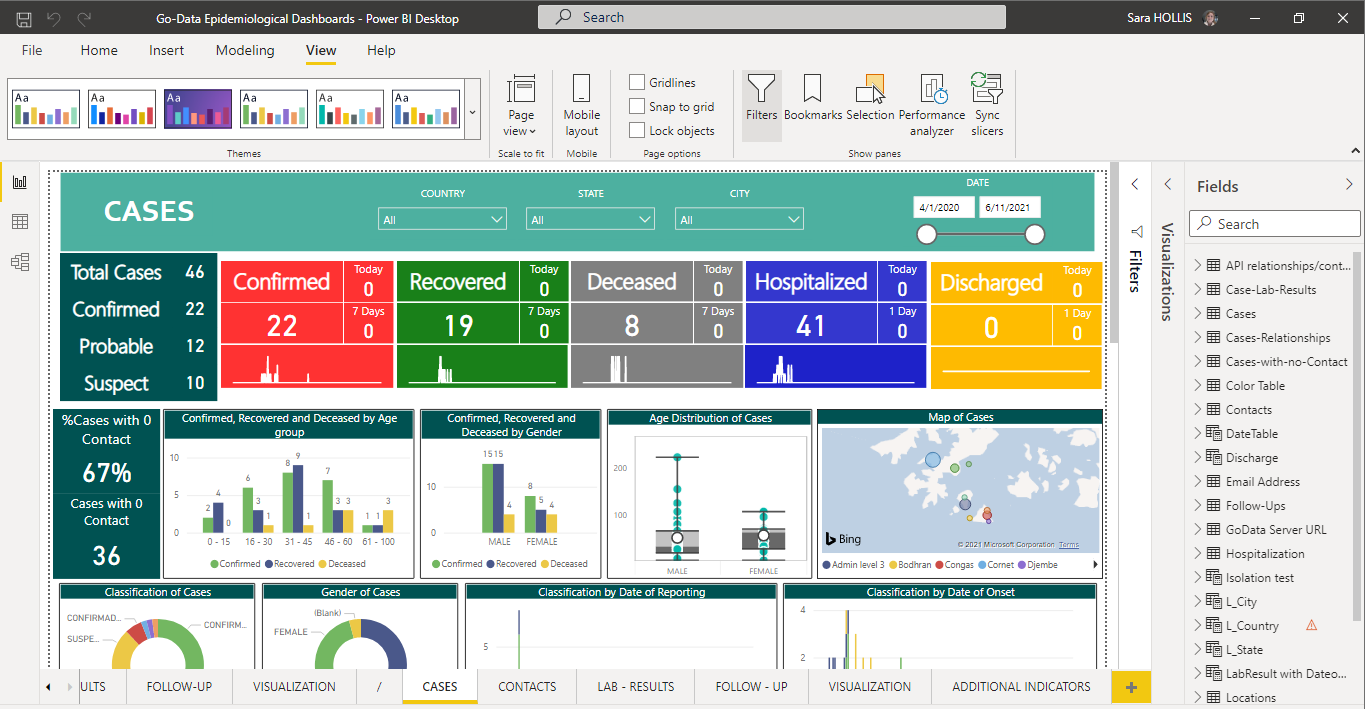Switch to the CONTACTS page tab
The width and height of the screenshot is (1367, 709).
(527, 687)
